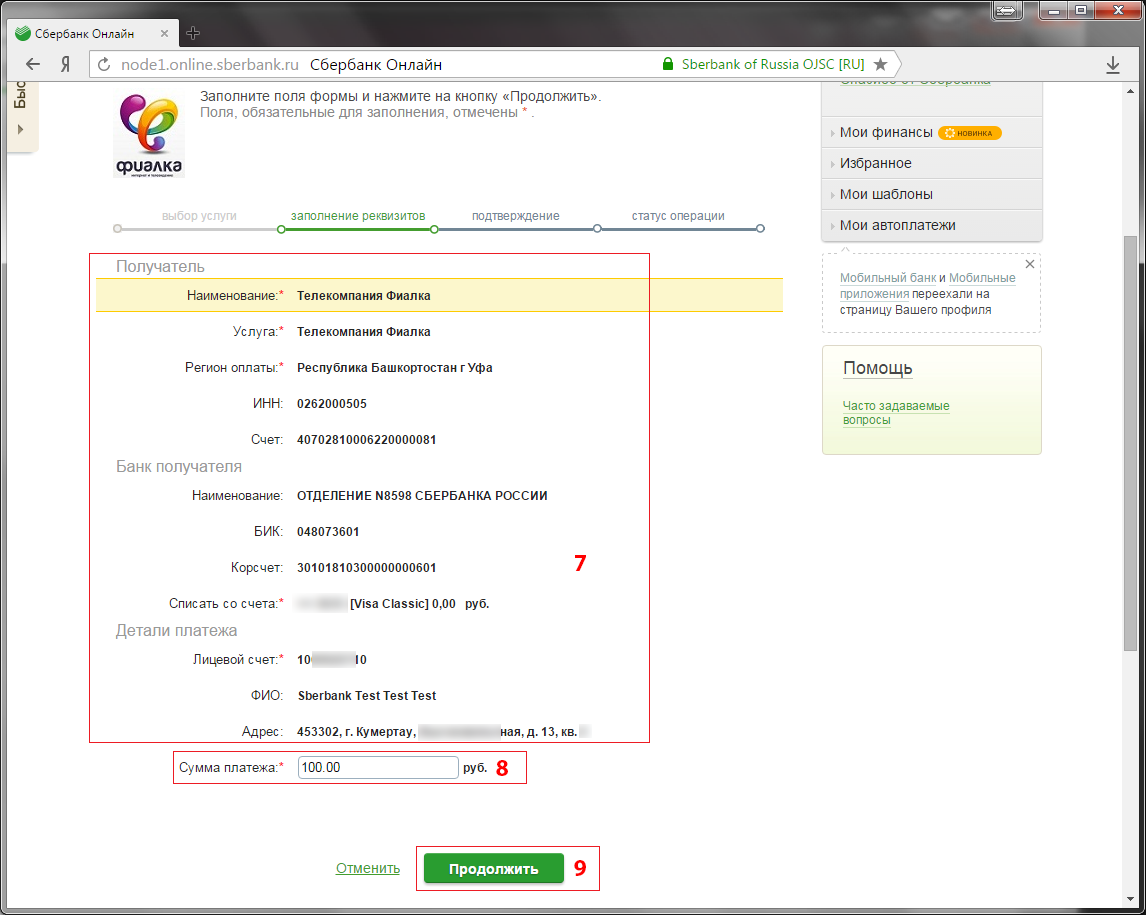This screenshot has width=1146, height=915.
Task: Close the Сбербанк Онлайн tab
Action: coord(164,34)
